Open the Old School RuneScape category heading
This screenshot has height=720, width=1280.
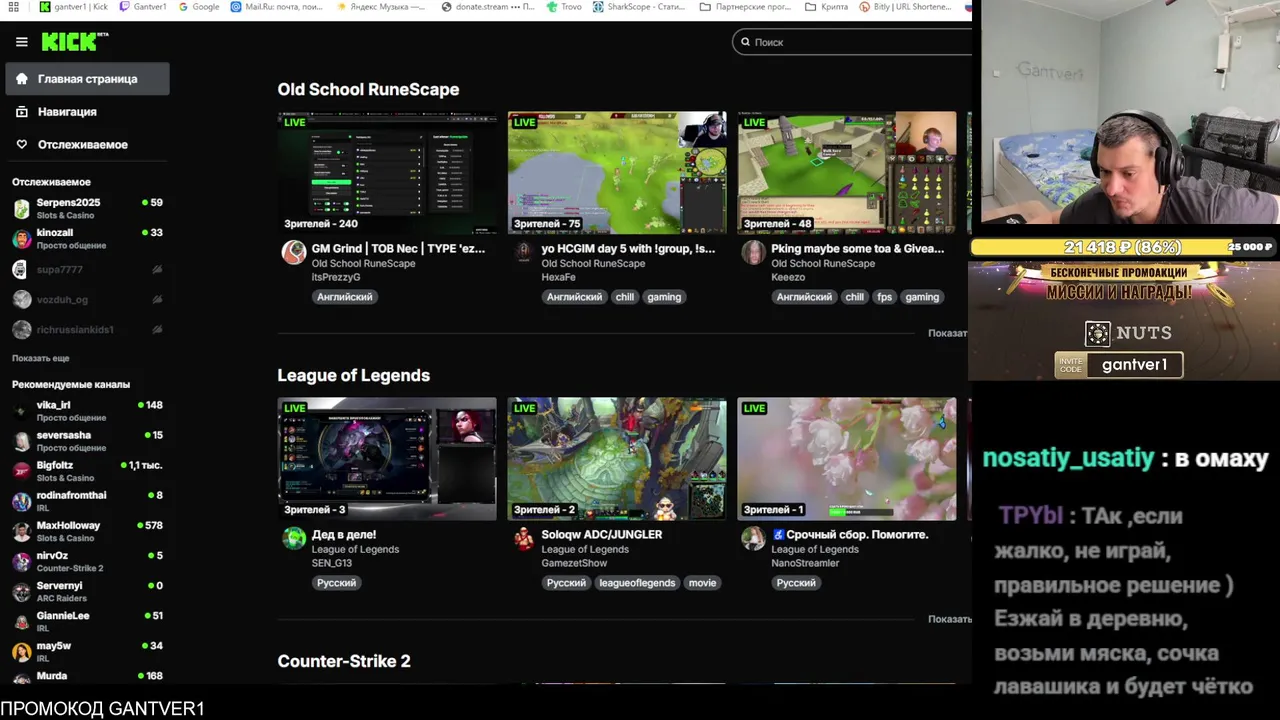368,89
